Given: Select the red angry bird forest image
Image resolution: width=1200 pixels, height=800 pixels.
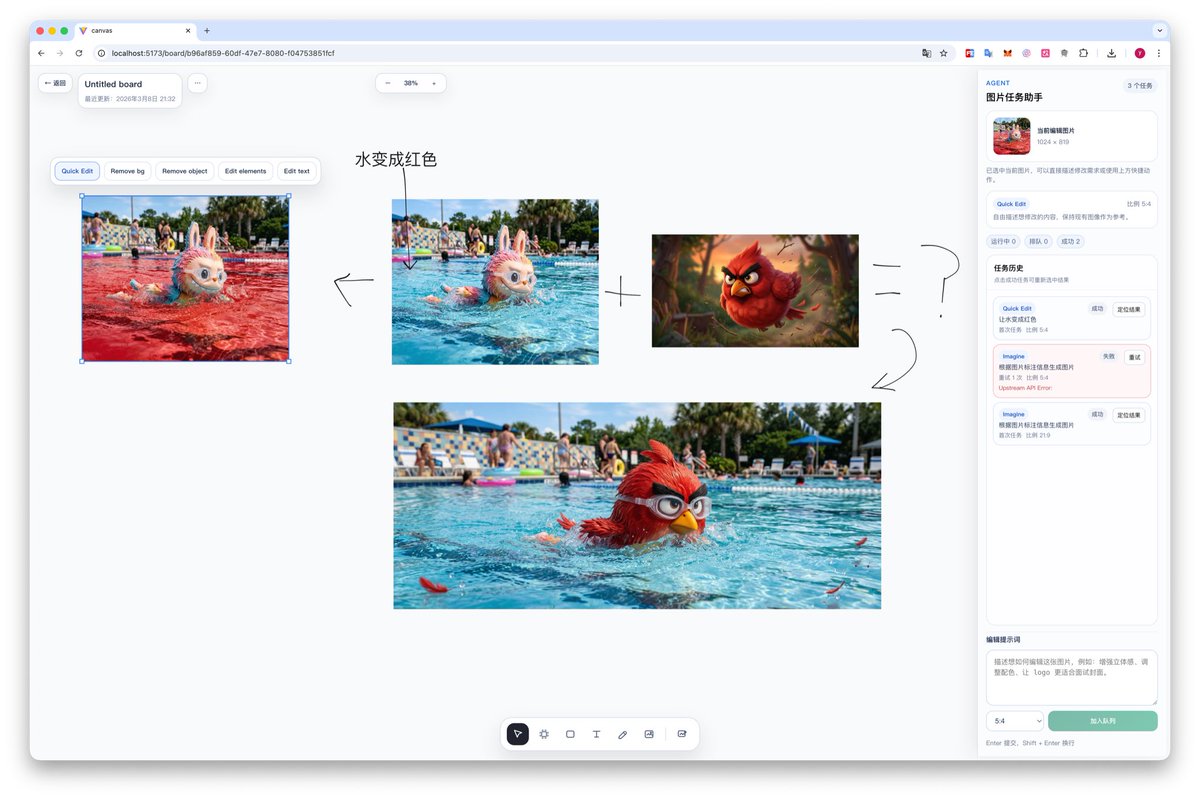Looking at the screenshot, I should tap(755, 291).
